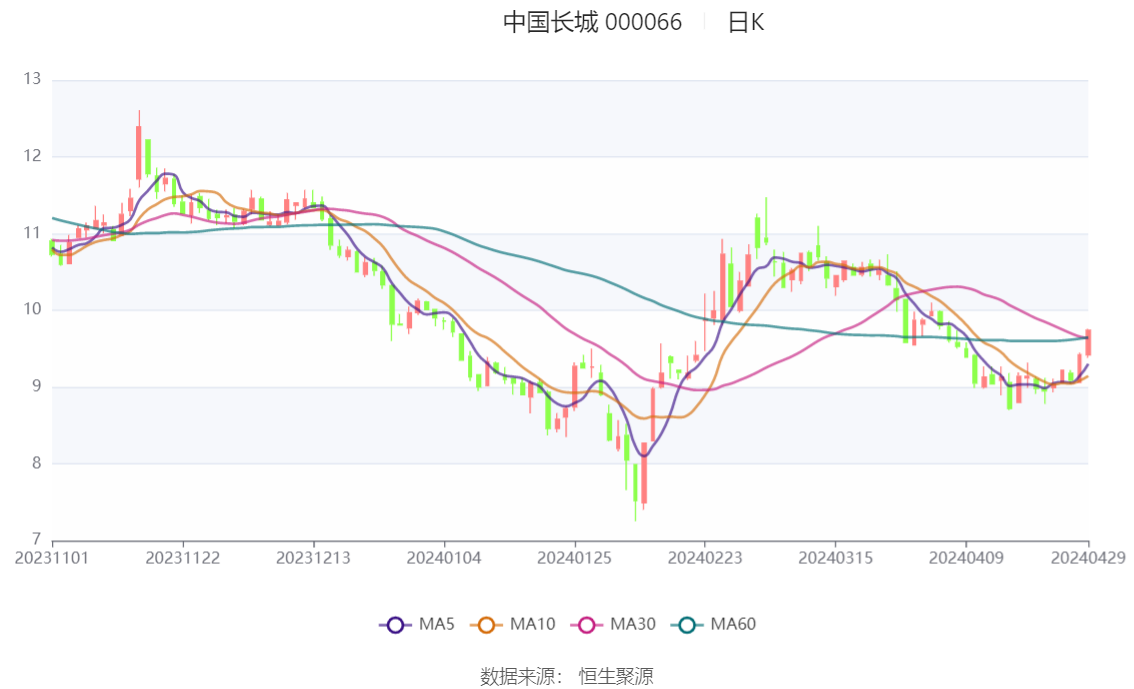Click the y-axis label 12
This screenshot has width=1134, height=689.
pos(32,156)
